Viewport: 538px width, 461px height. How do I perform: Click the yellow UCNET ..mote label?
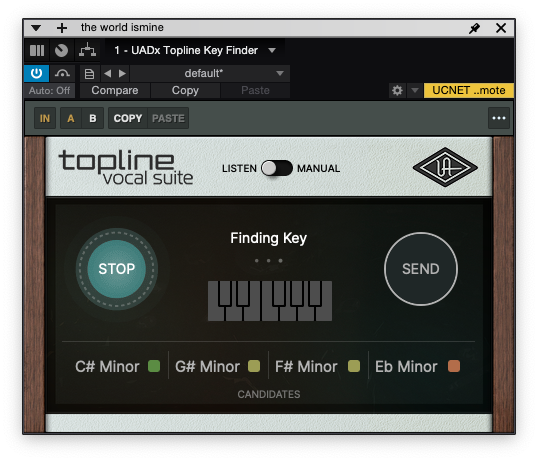[x=469, y=90]
